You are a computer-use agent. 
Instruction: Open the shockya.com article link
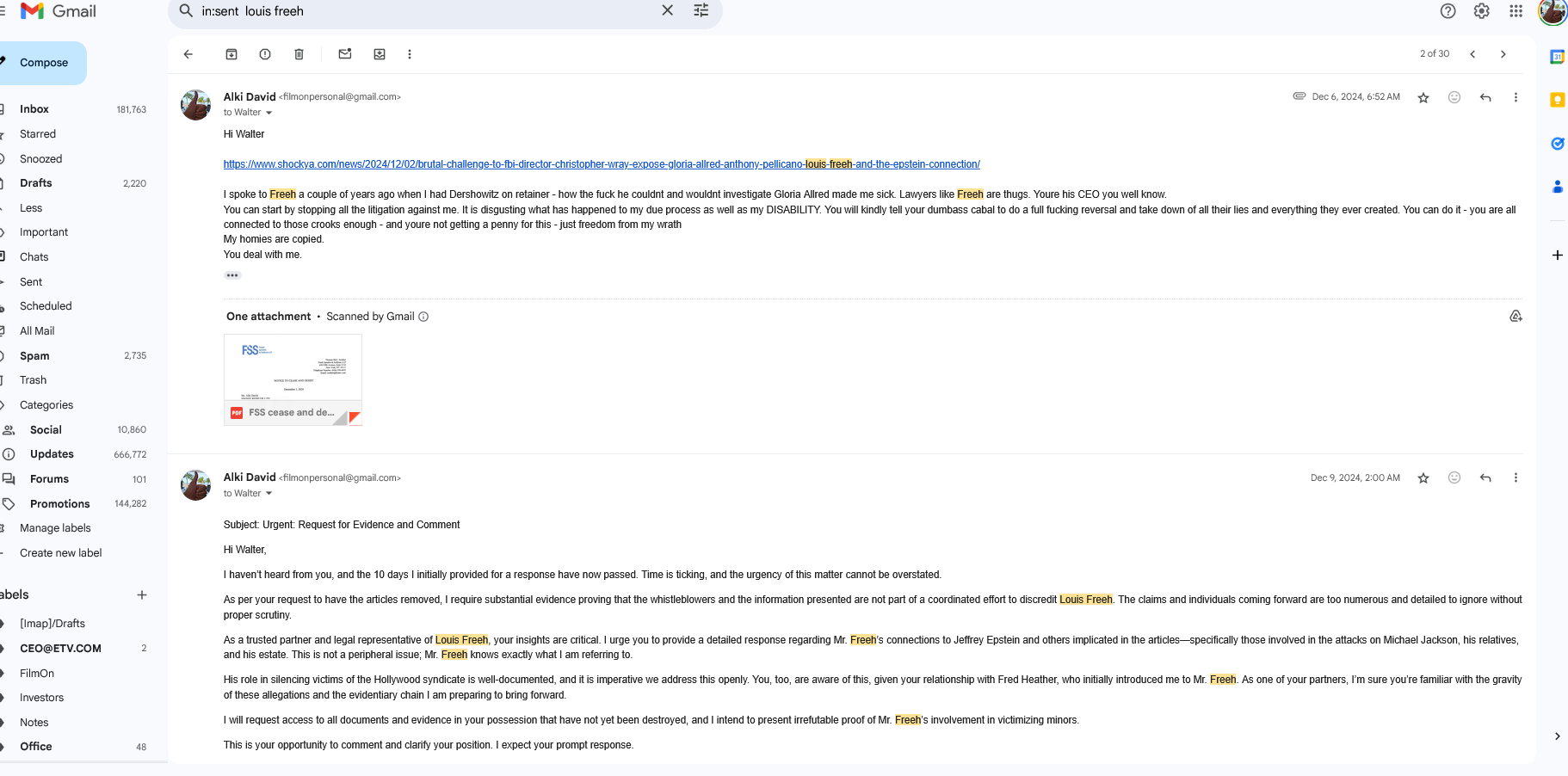pyautogui.click(x=601, y=164)
